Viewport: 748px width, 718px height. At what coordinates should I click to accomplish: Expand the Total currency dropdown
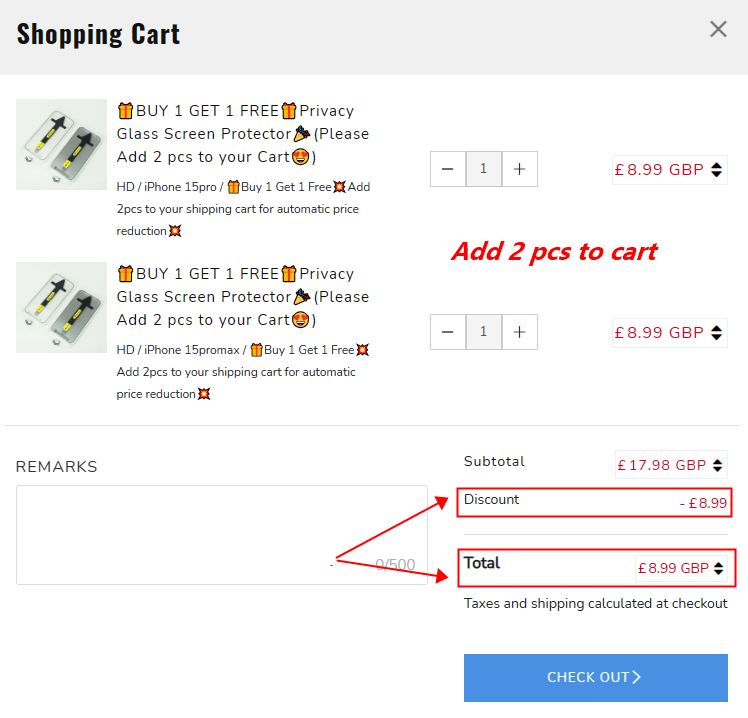pos(718,568)
